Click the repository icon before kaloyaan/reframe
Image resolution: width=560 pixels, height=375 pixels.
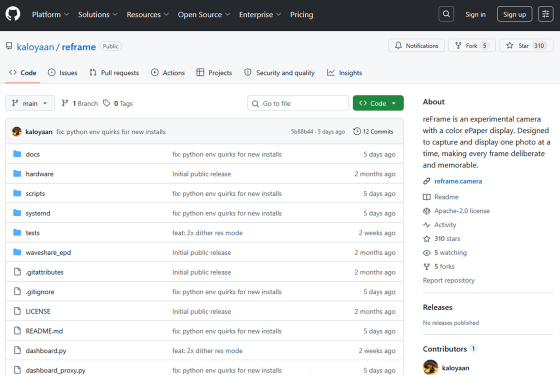pyautogui.click(x=9, y=46)
